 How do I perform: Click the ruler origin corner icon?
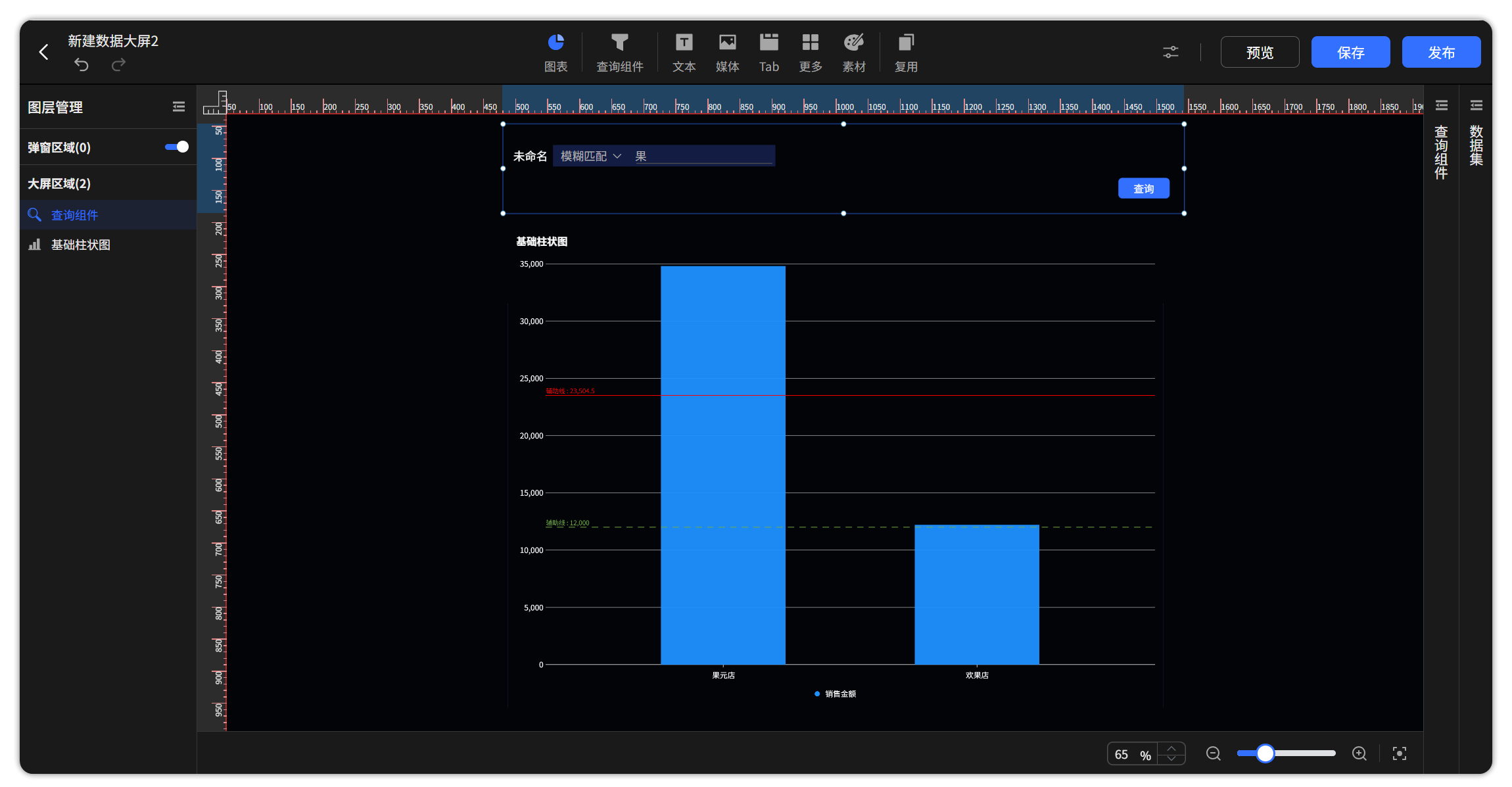(x=214, y=102)
